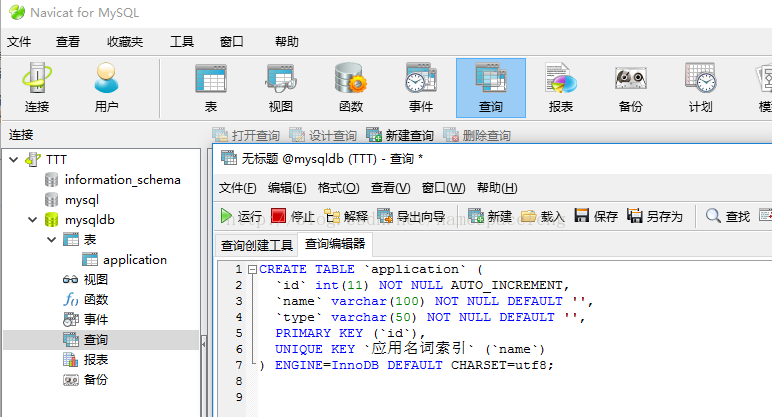The width and height of the screenshot is (772, 417).
Task: Click 'AUTO_INCREMENT' text on line 2
Action: tap(507, 286)
